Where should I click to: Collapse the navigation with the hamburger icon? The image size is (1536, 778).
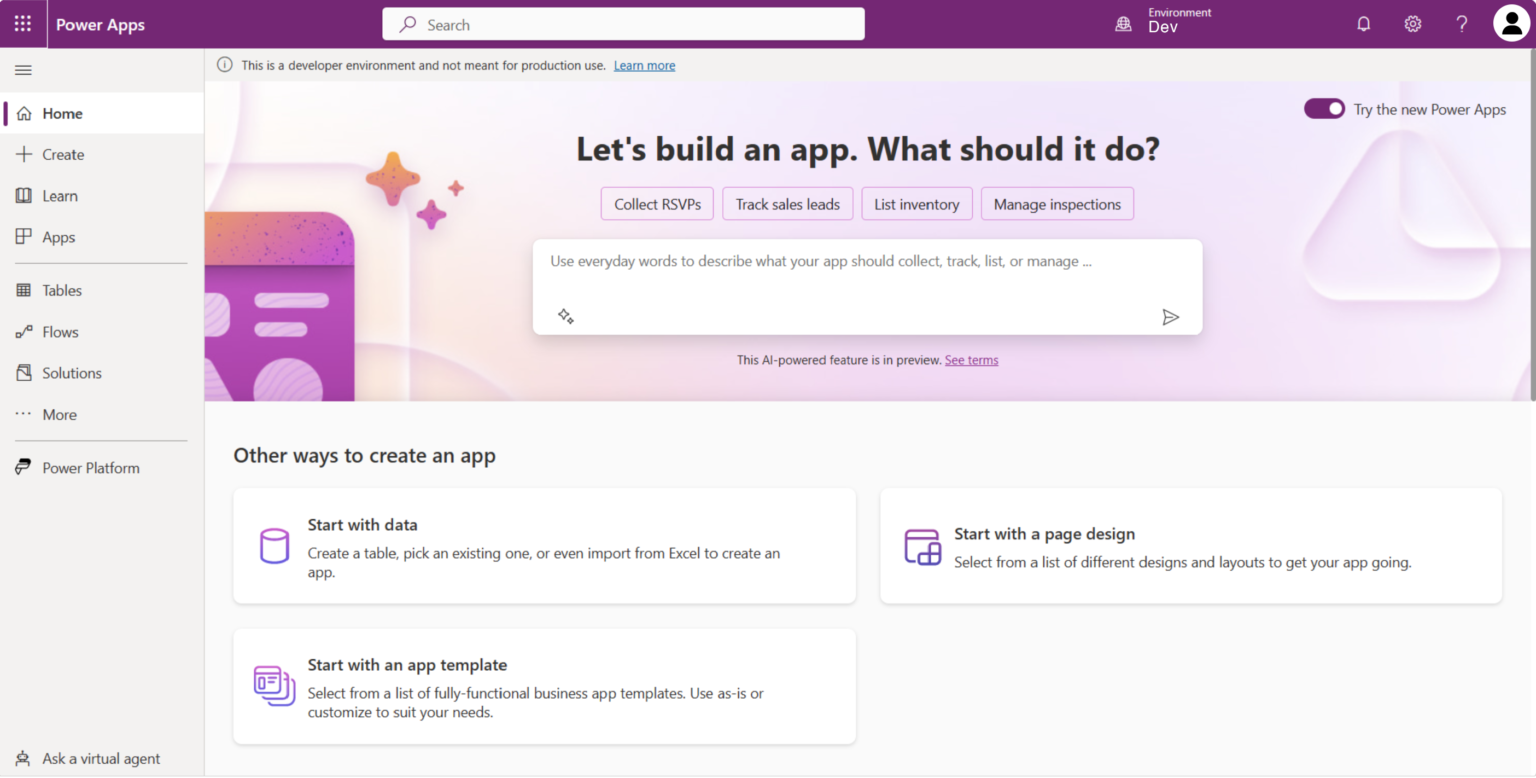(23, 69)
